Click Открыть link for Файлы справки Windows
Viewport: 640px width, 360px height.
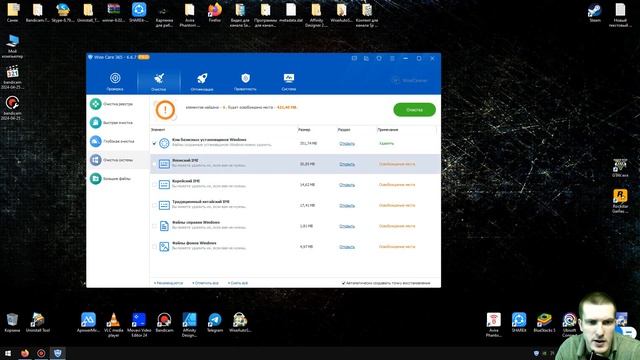347,226
